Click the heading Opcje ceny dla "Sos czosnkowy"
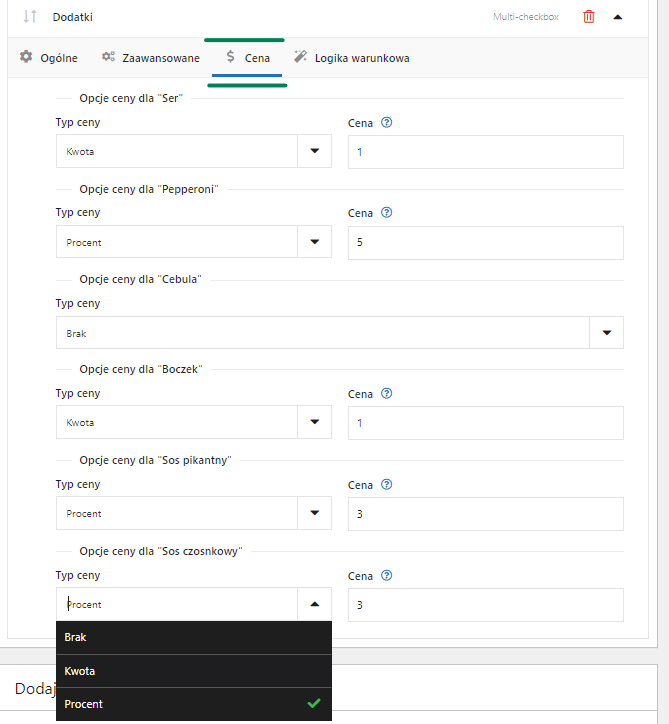Screen dimensions: 669x724 coord(161,551)
